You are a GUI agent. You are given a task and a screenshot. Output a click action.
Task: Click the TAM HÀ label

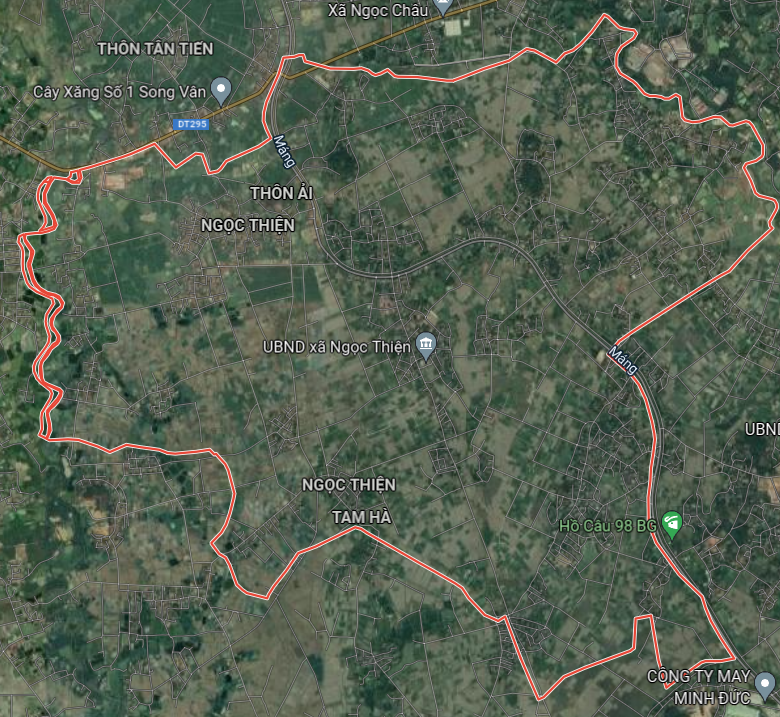point(362,517)
